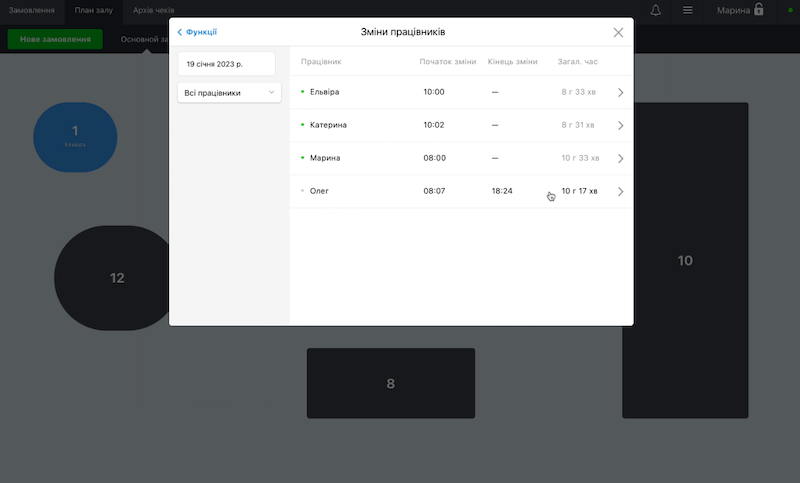Close the Зміни працівників dialog

[618, 32]
